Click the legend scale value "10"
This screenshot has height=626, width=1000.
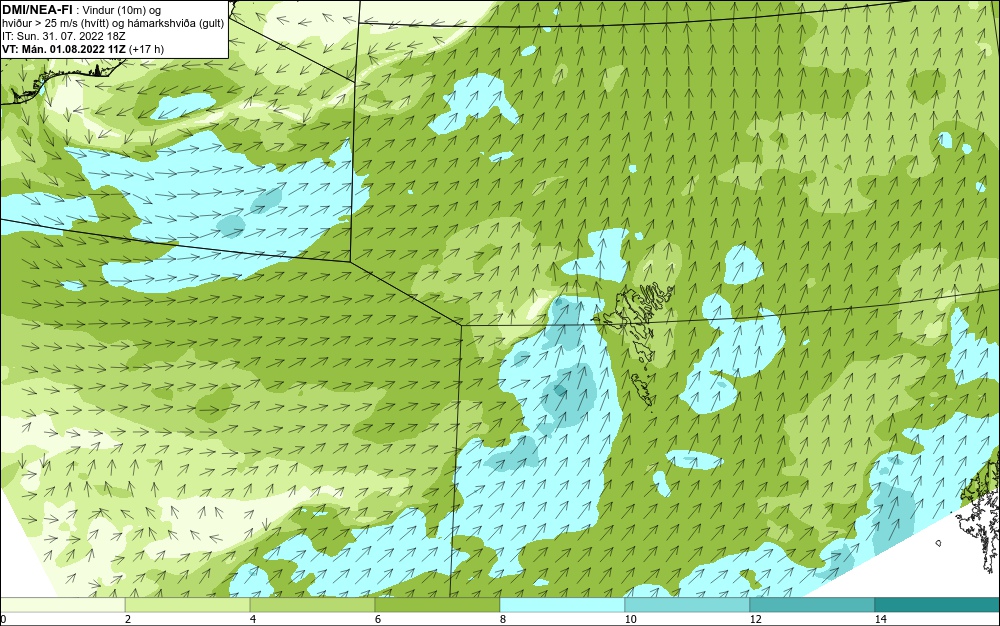pos(631,620)
